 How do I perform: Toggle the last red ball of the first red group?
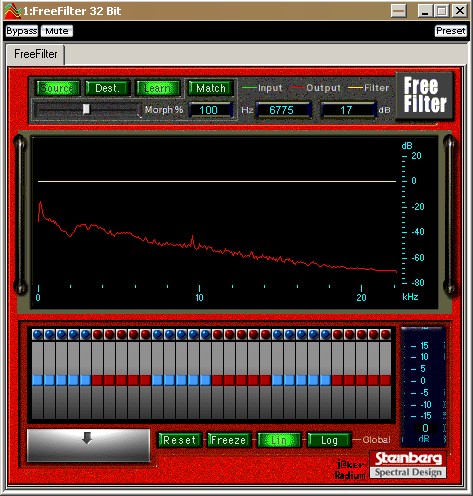pyautogui.click(x=145, y=334)
